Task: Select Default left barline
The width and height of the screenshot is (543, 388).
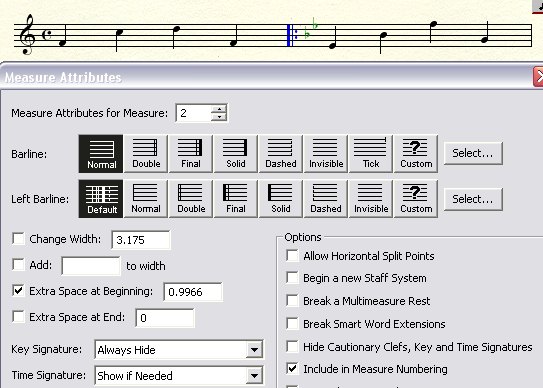Action: tap(101, 199)
